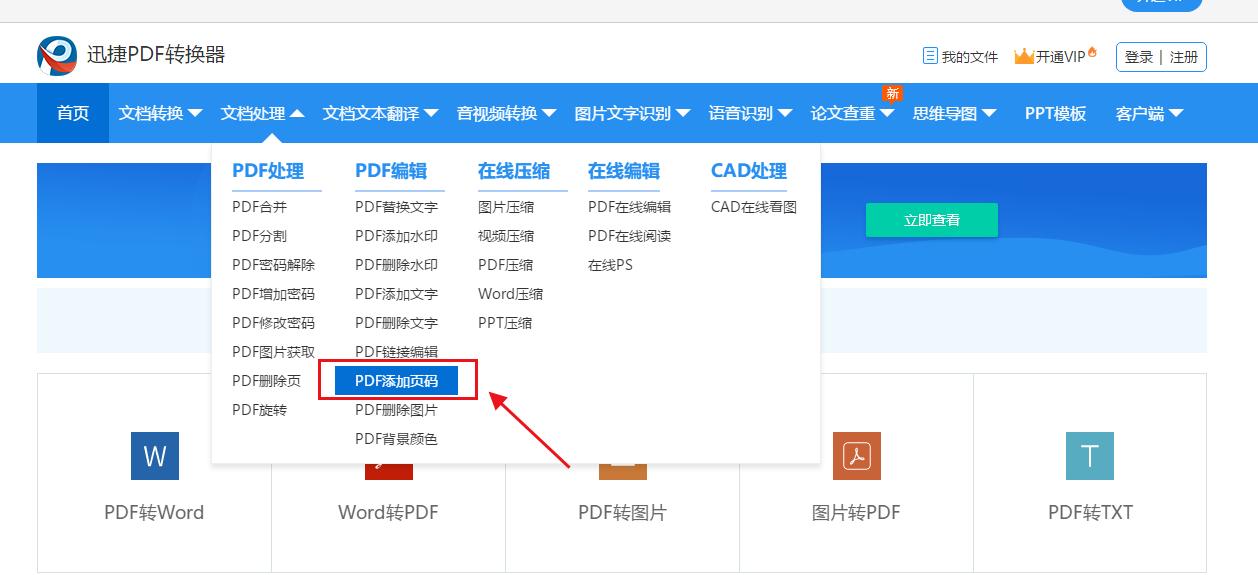Choose PDF密码解除 option
Image resolution: width=1258 pixels, height=575 pixels.
[273, 265]
